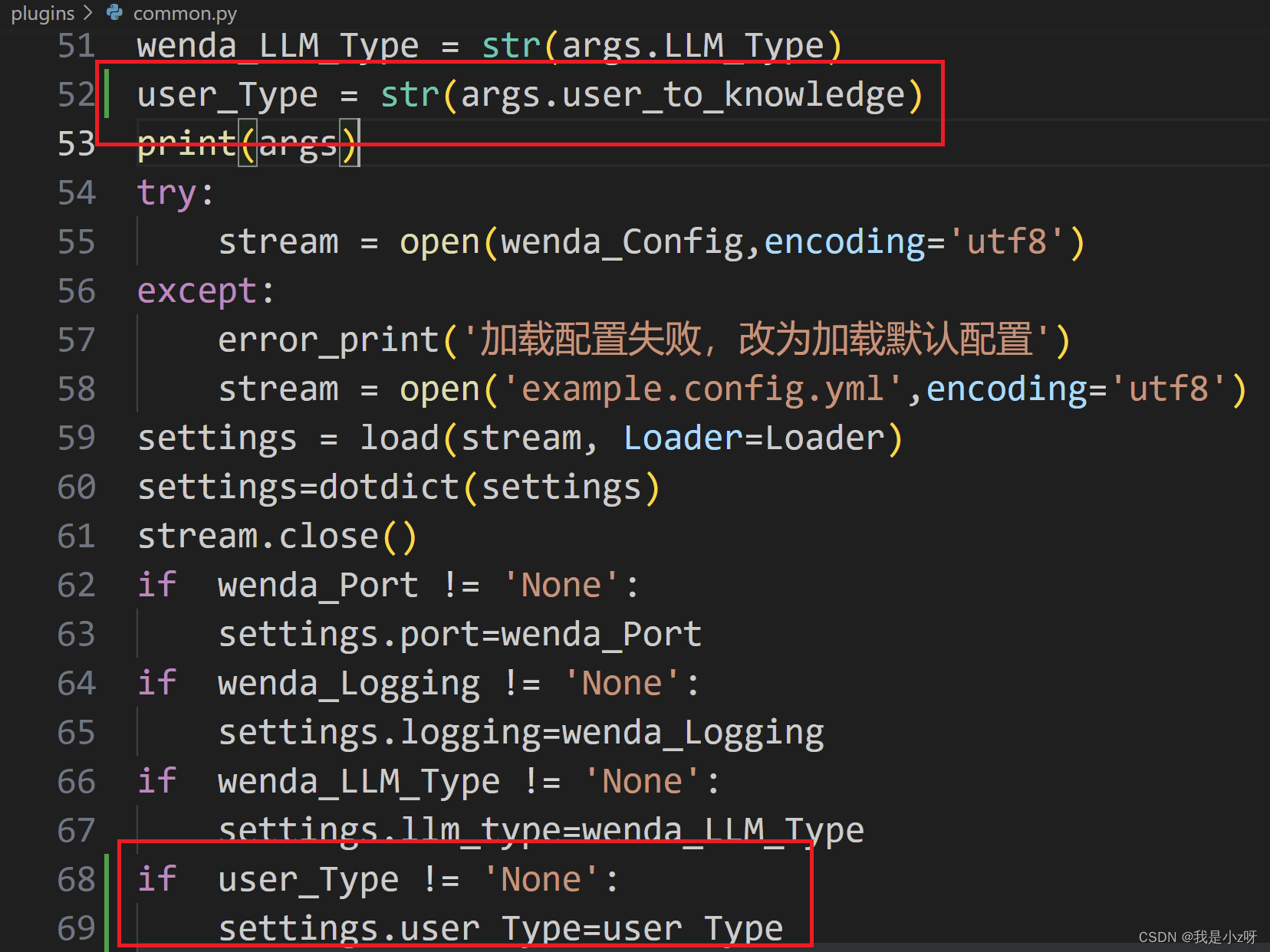Click wenda_LLM_Type condition on line 66
Image resolution: width=1270 pixels, height=952 pixels.
pos(359,782)
